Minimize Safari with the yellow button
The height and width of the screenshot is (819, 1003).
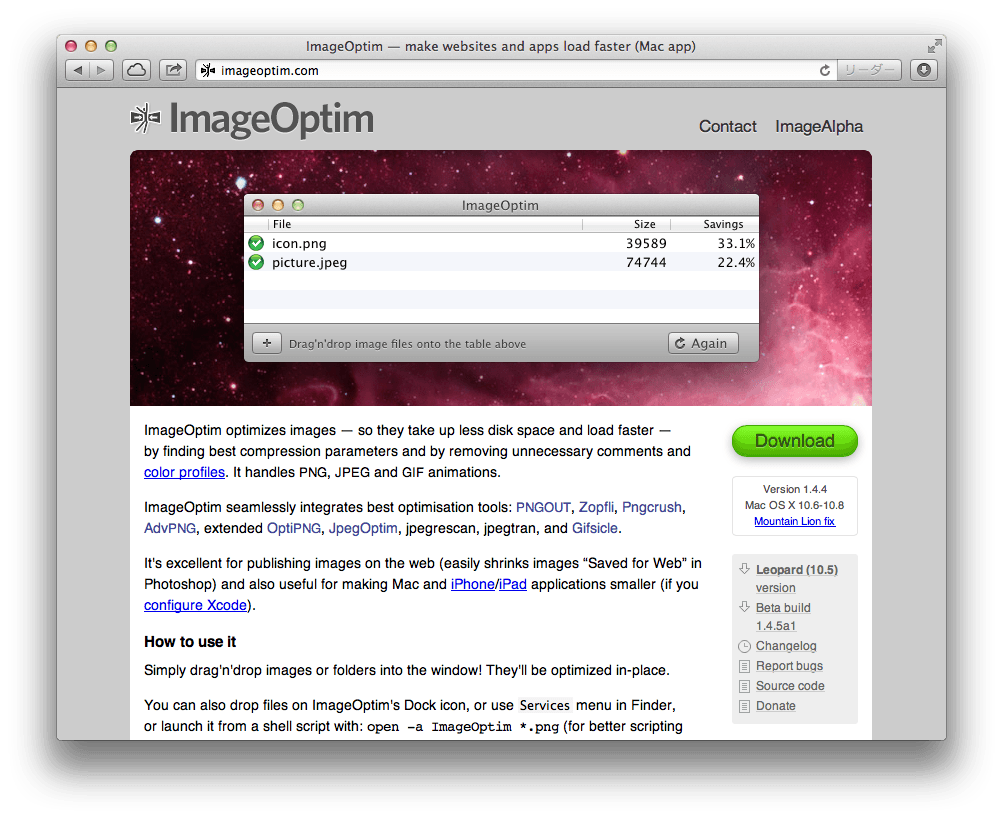91,46
